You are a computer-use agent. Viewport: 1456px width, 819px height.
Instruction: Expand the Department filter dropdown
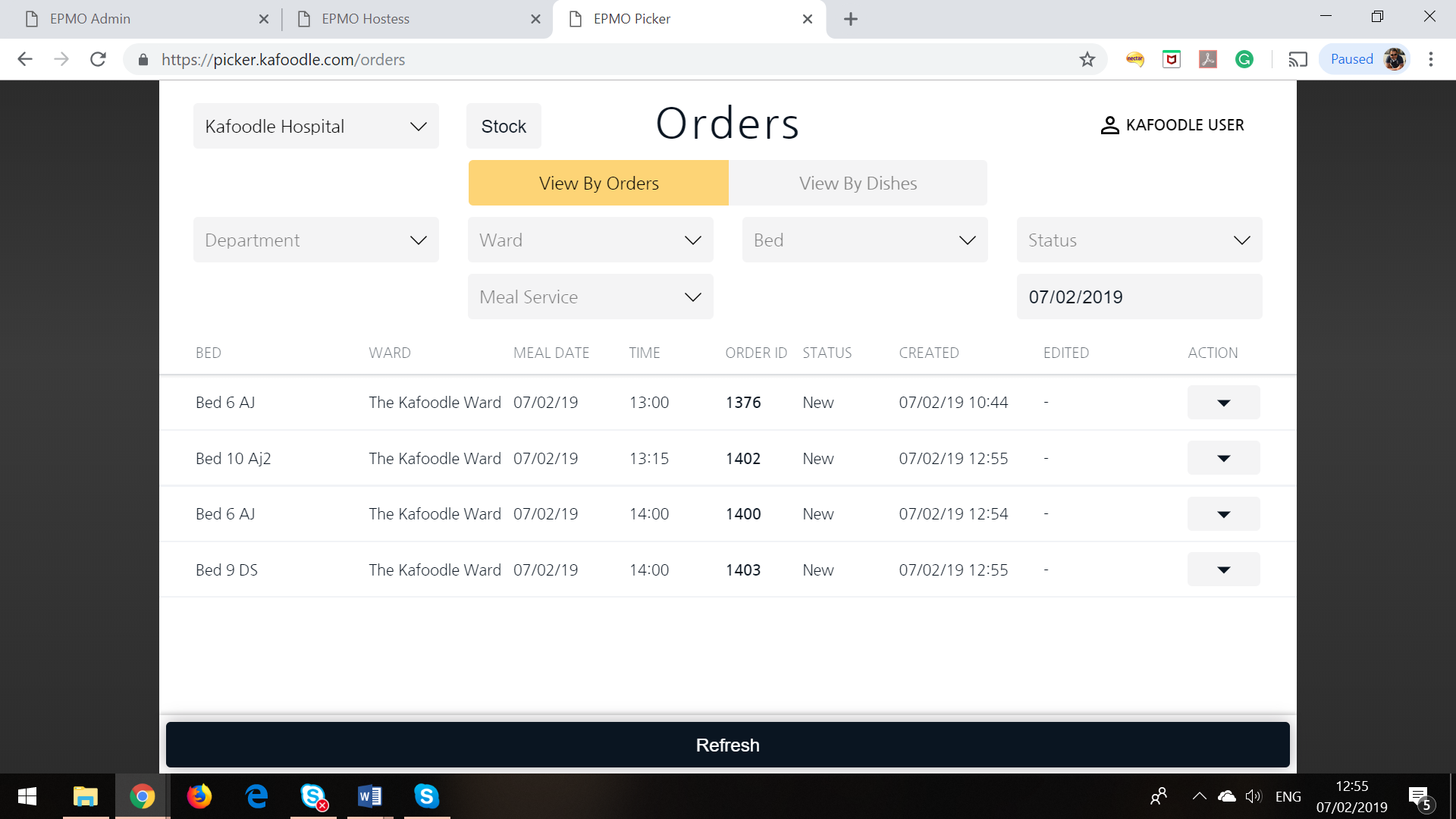click(x=316, y=240)
